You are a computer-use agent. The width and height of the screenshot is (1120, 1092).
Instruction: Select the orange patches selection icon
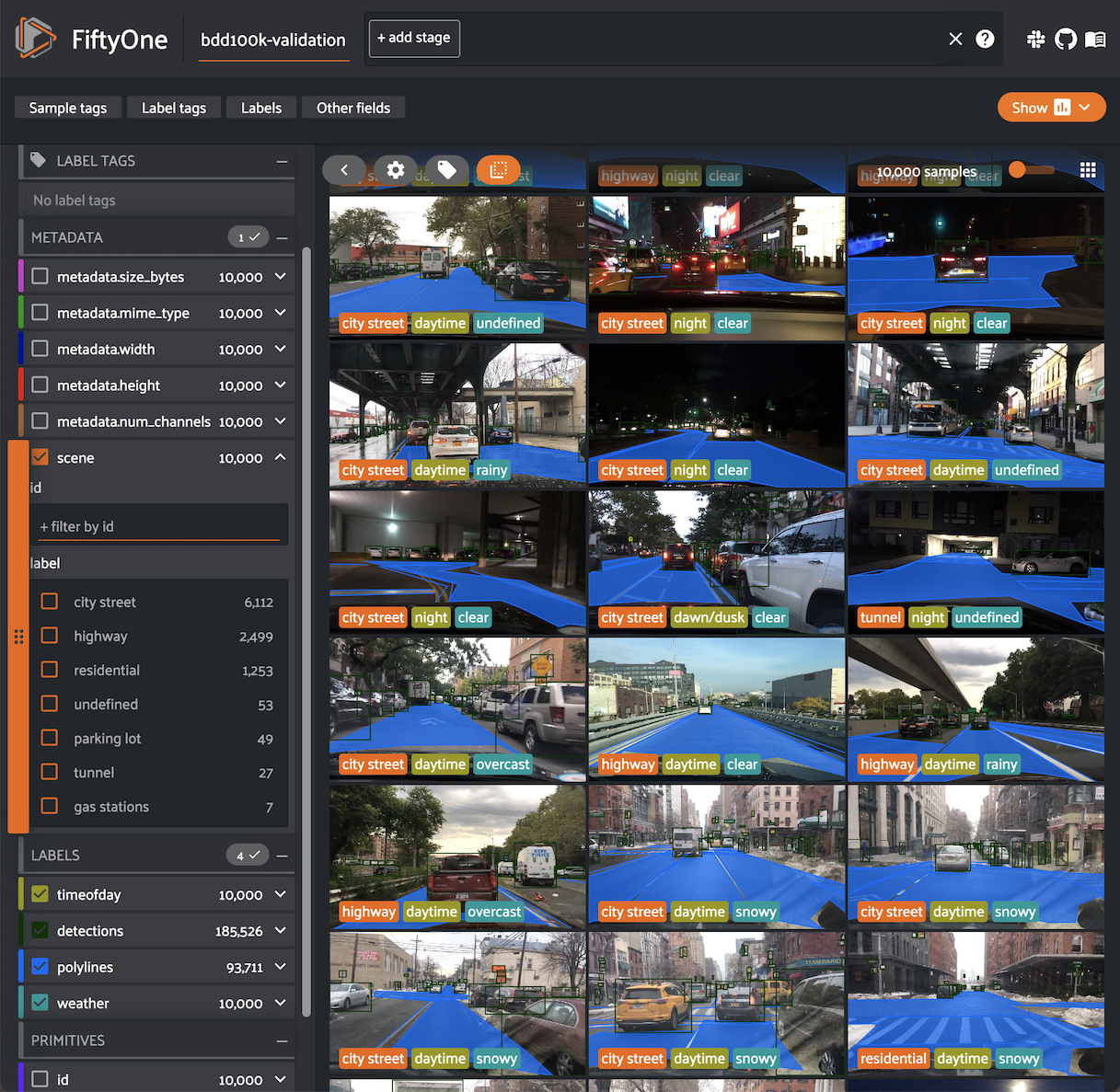[x=498, y=169]
